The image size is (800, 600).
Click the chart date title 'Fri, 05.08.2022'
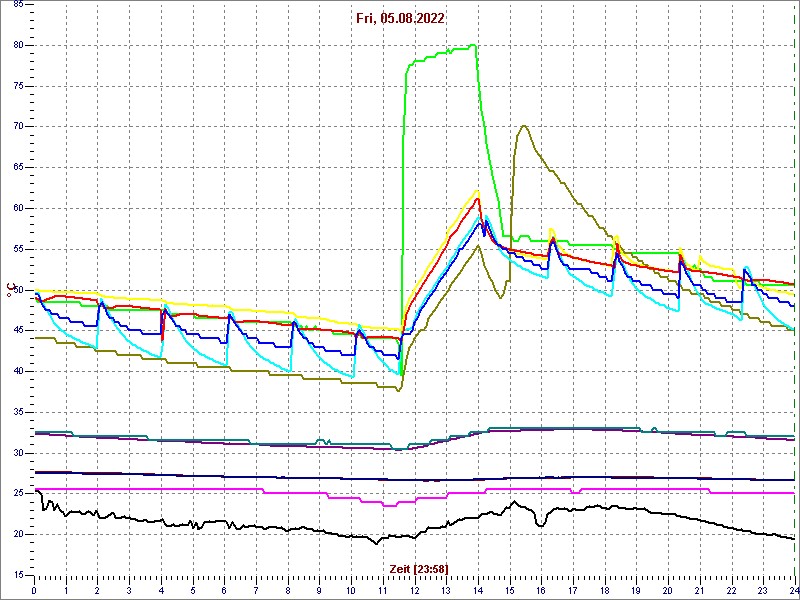coord(400,19)
